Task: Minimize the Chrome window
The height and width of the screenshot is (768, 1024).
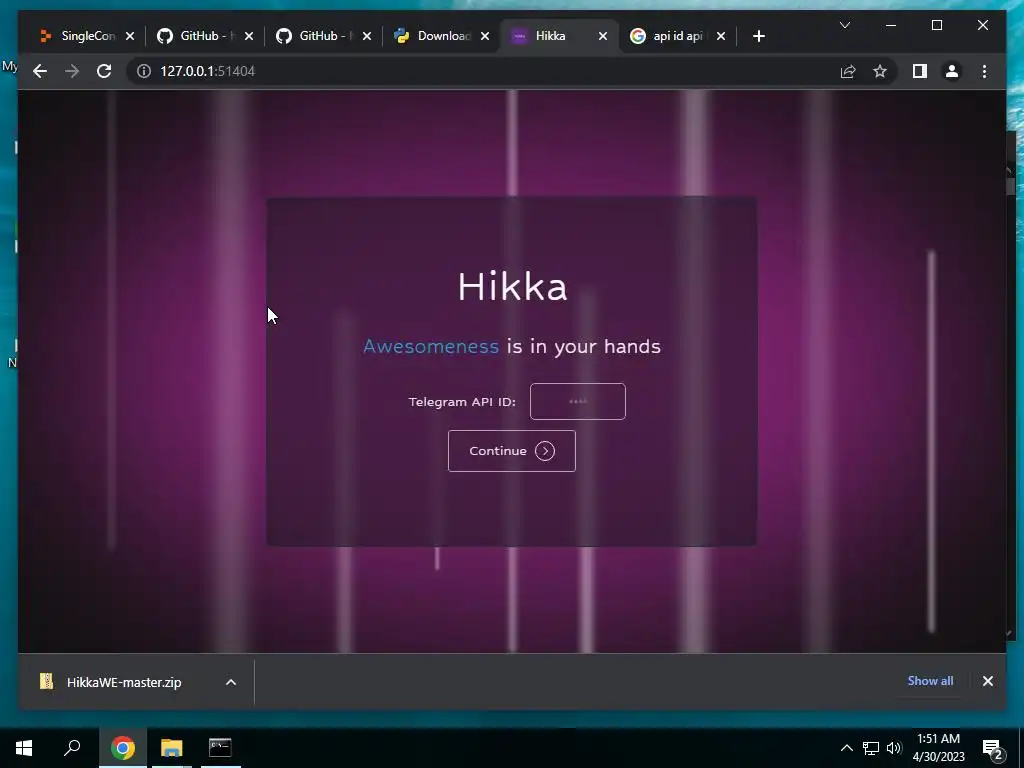Action: 891,25
